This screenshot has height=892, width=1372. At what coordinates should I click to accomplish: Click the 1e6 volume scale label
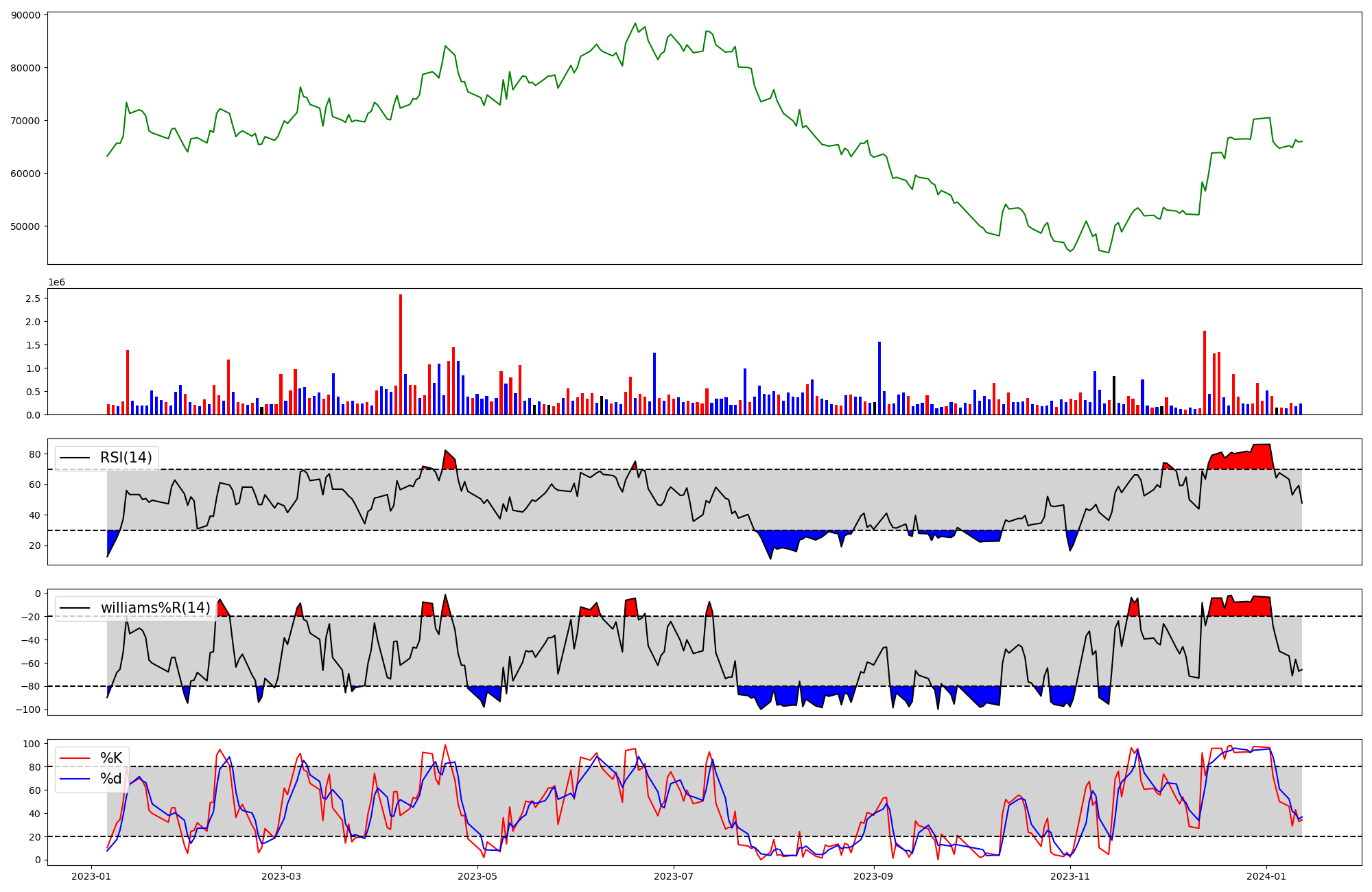pos(56,282)
